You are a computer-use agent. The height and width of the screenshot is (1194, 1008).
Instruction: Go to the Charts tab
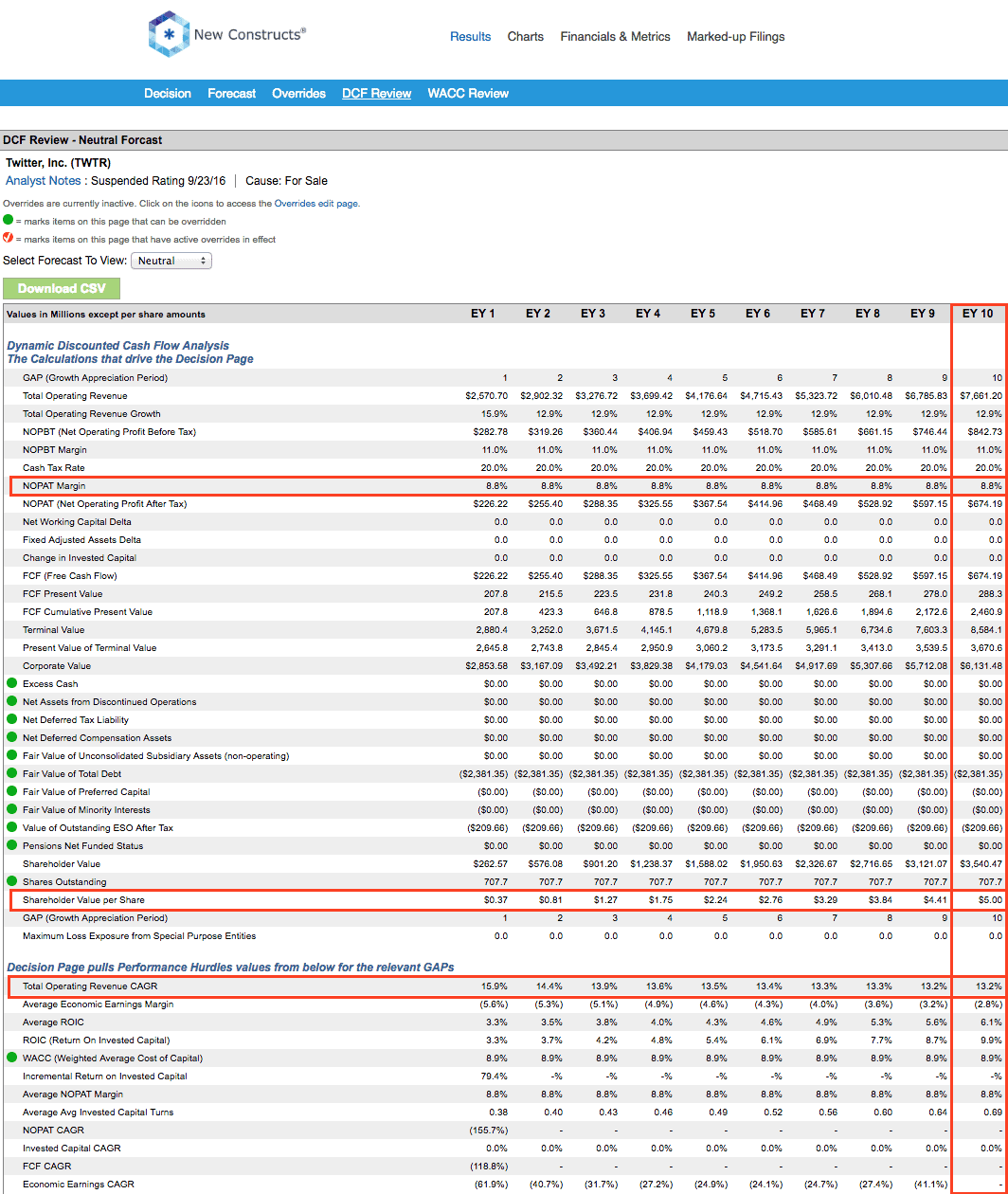click(x=525, y=37)
